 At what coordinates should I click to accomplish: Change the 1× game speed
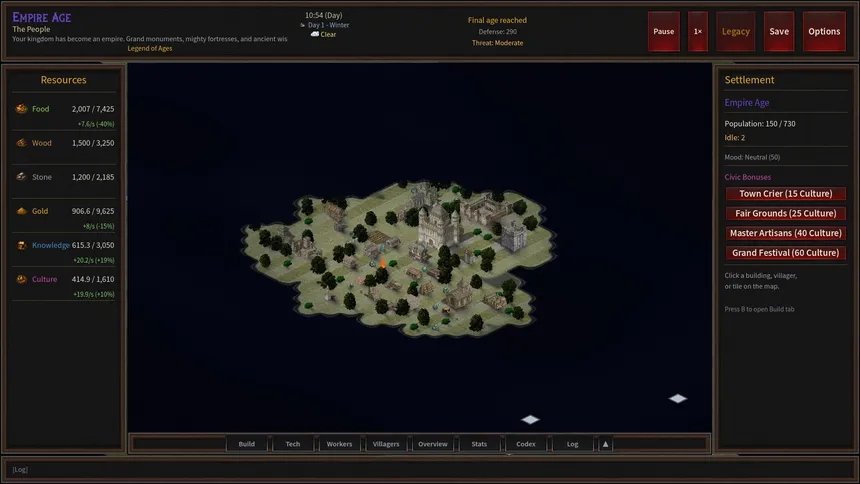pos(698,31)
